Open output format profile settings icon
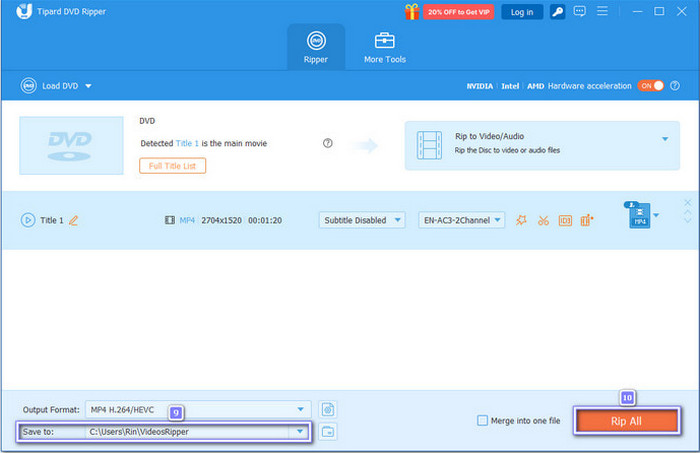 (x=328, y=409)
